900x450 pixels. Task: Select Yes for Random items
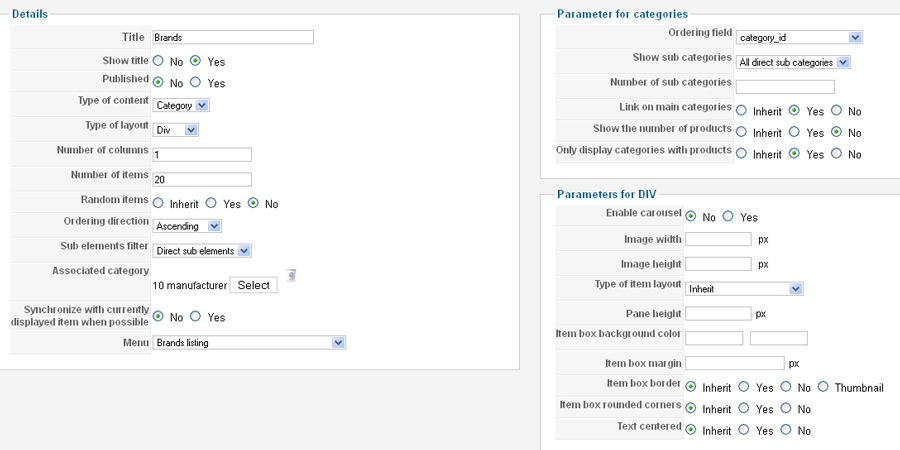click(211, 203)
